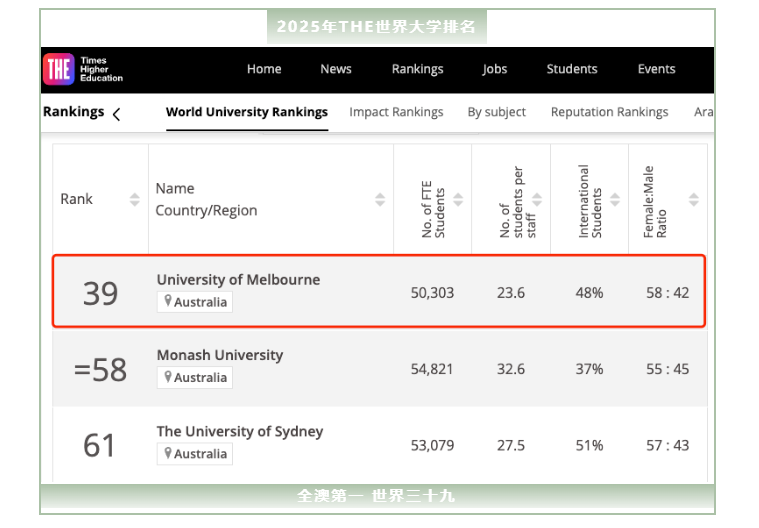This screenshot has height=528, width=759.
Task: Click the rank number 39
Action: point(100,293)
